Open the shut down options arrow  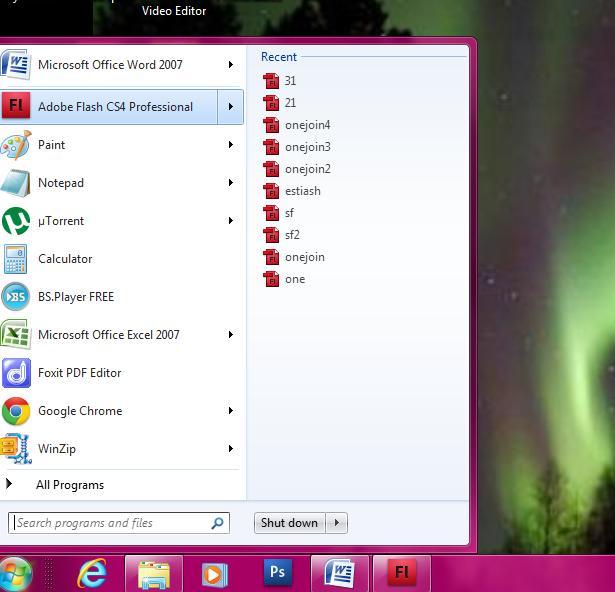pyautogui.click(x=337, y=523)
